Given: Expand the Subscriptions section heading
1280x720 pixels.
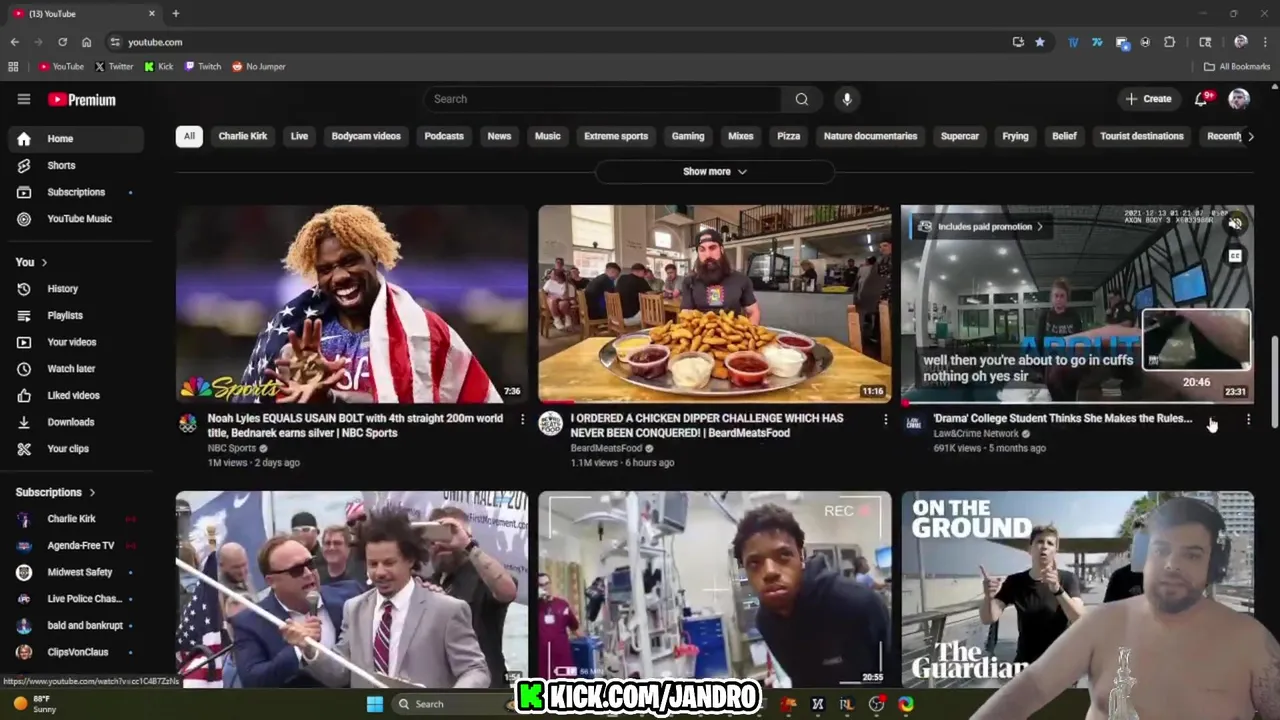Looking at the screenshot, I should [55, 492].
